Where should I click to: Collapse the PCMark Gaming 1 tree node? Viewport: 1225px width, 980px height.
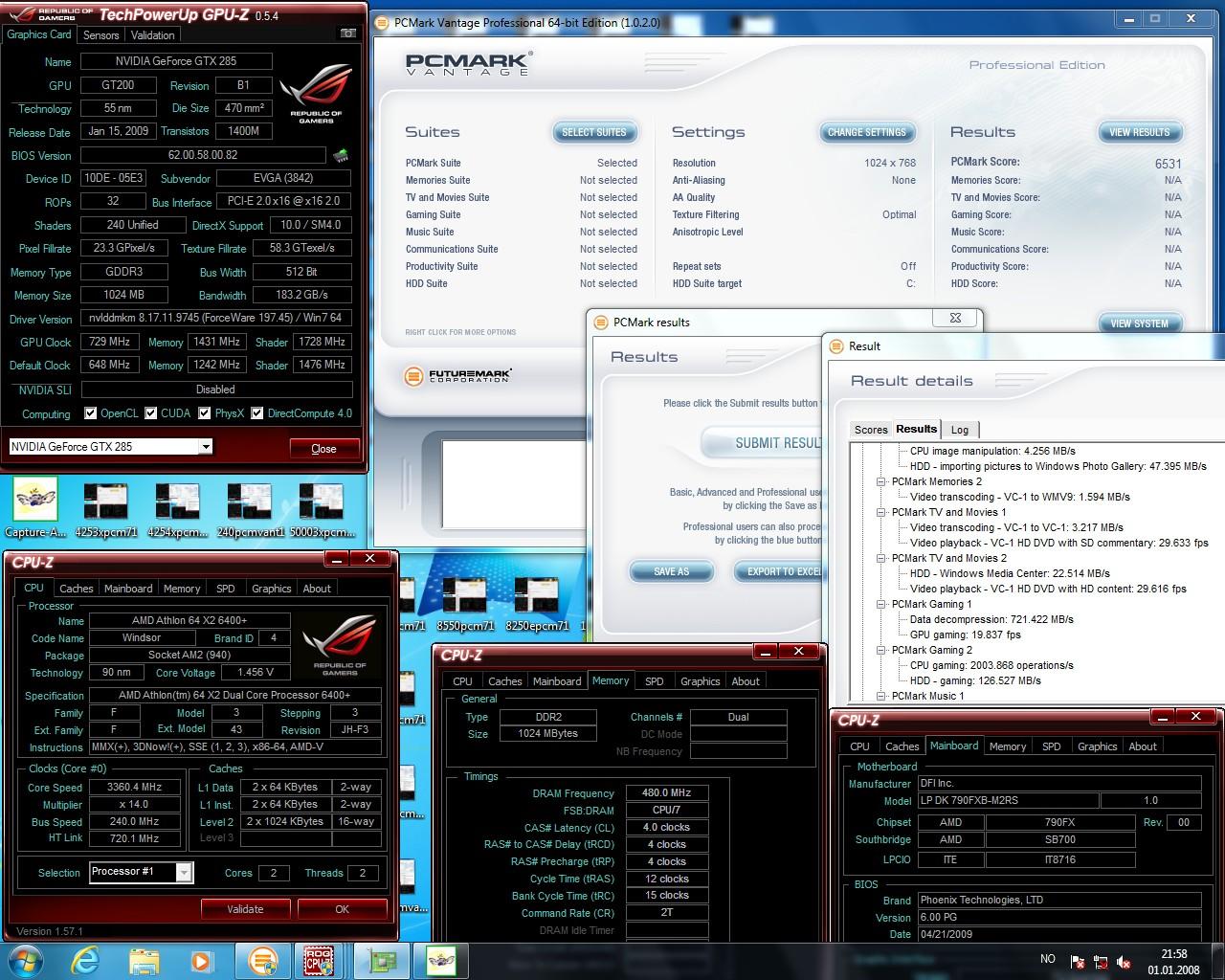[x=880, y=604]
